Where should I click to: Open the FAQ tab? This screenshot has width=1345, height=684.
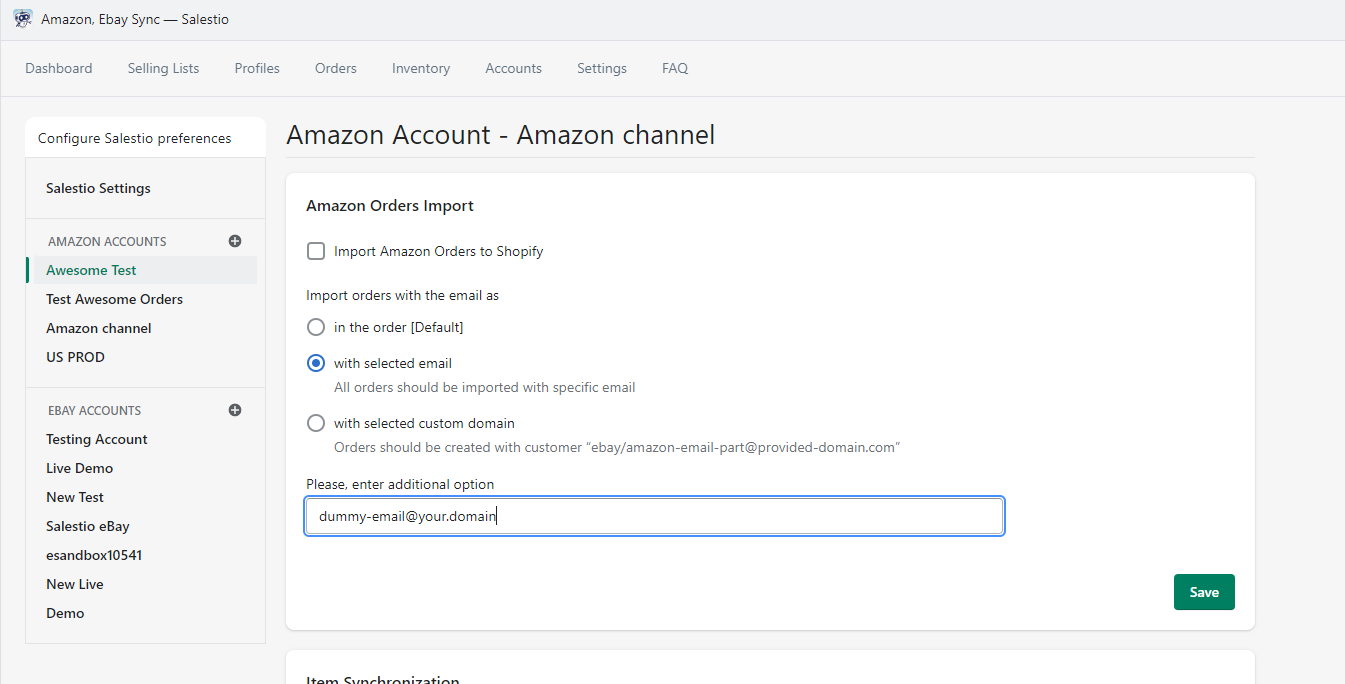pyautogui.click(x=675, y=68)
